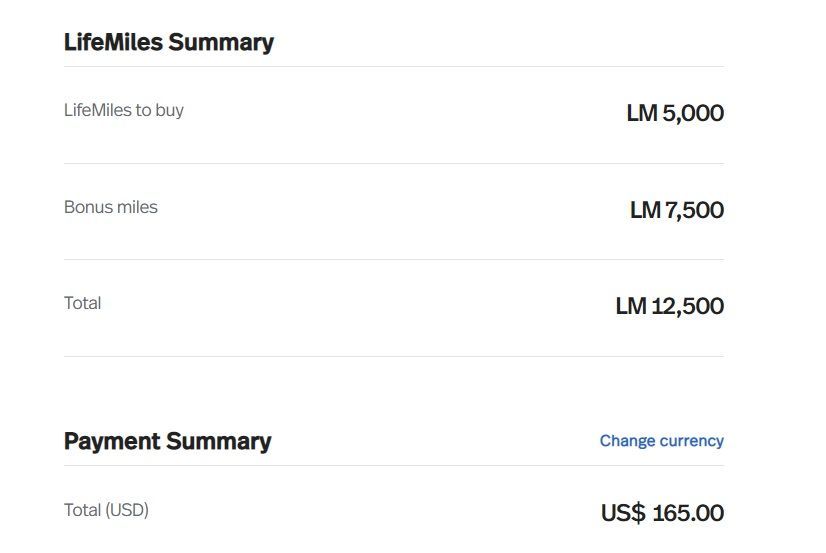
Task: Click the Change currency link
Action: click(662, 441)
